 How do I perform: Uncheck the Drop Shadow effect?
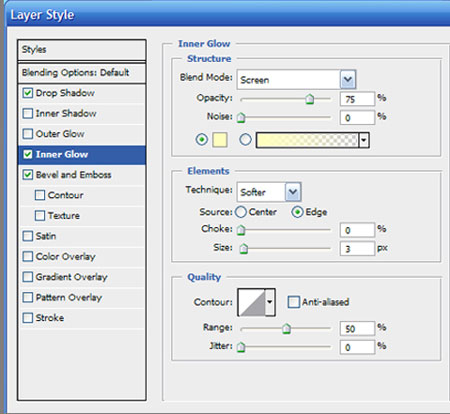28,93
